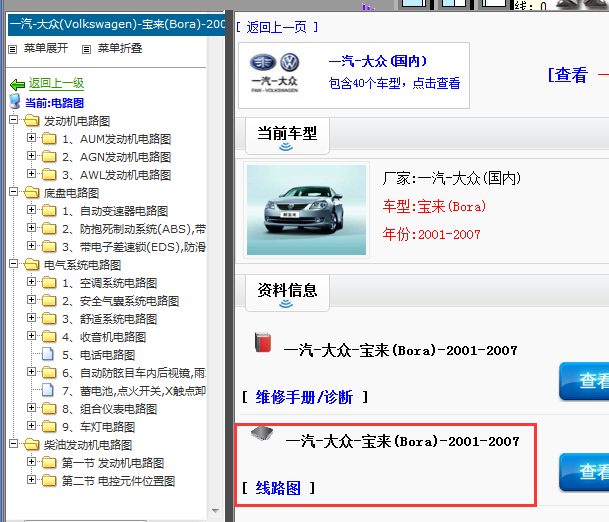Click the 返回上一级 link
This screenshot has height=522, width=609.
[x=56, y=83]
